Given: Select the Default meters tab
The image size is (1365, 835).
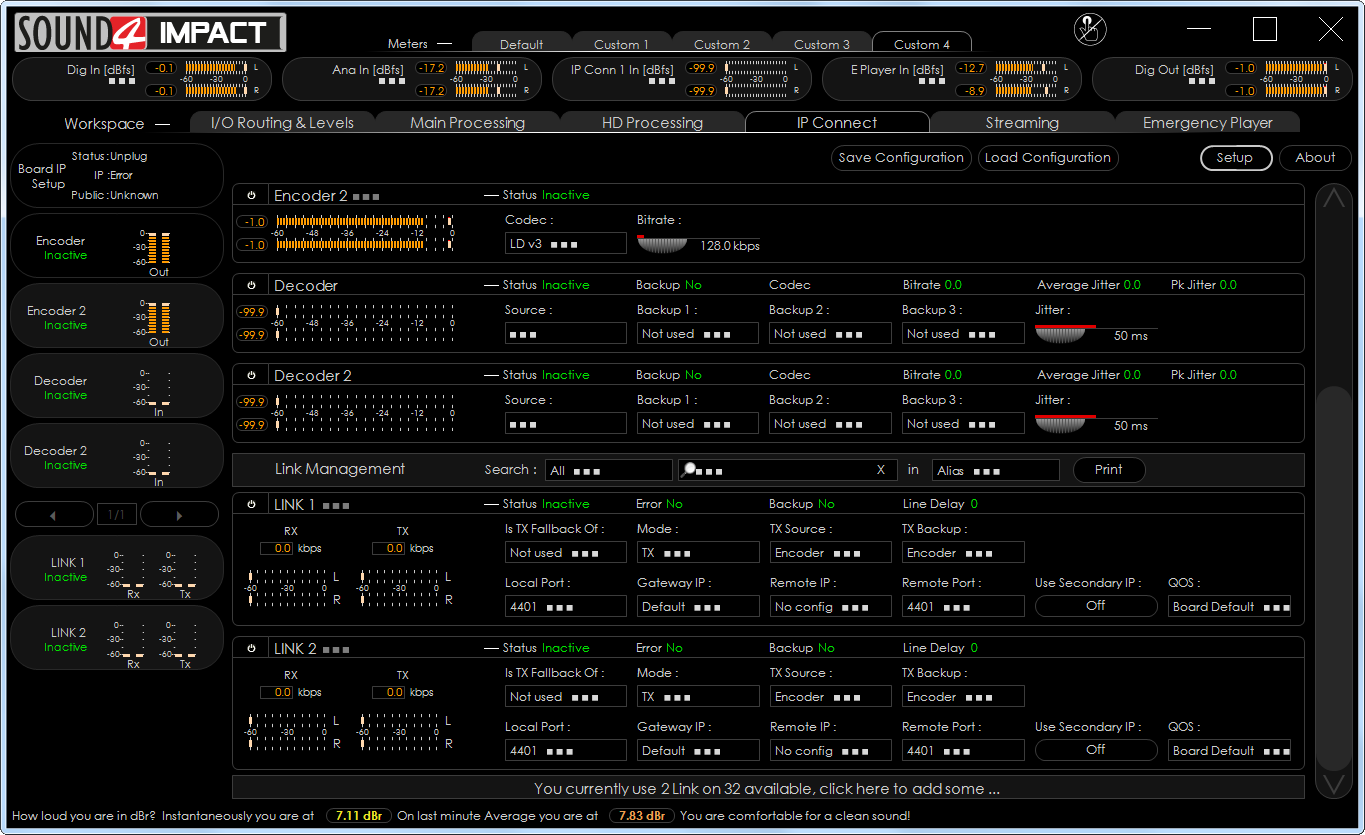Looking at the screenshot, I should tap(521, 44).
